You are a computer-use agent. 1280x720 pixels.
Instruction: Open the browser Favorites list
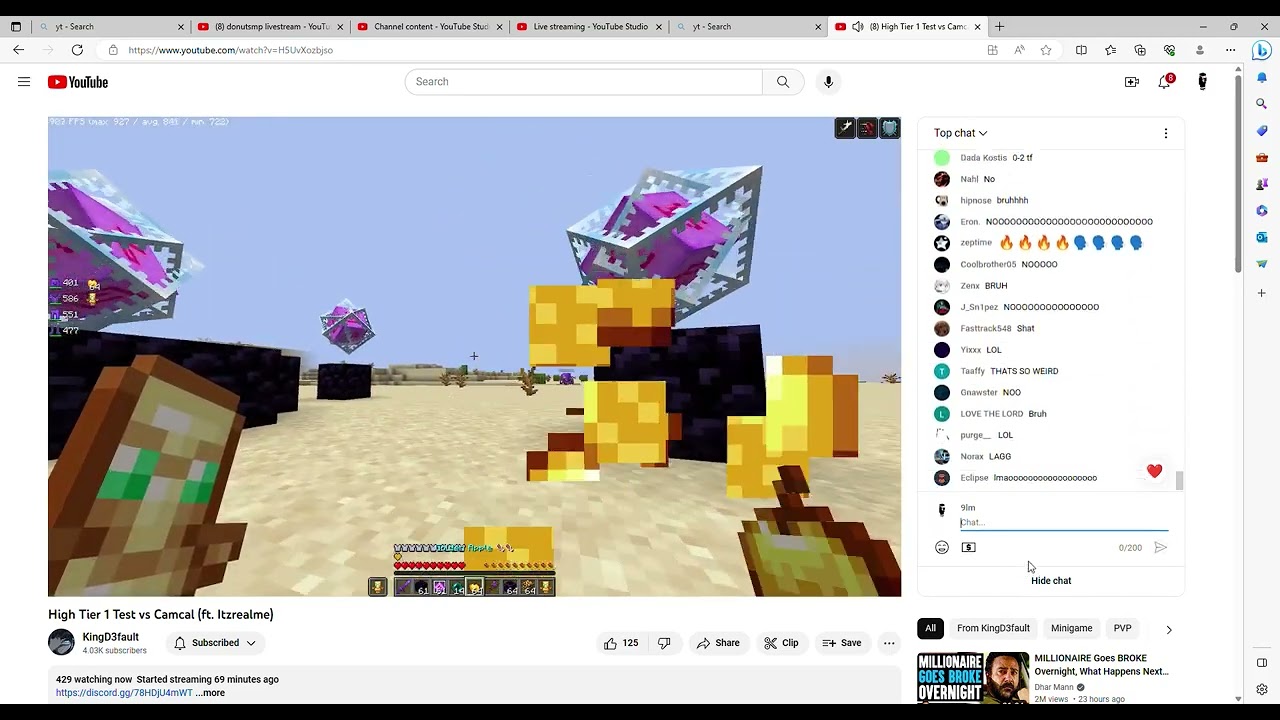(1110, 50)
